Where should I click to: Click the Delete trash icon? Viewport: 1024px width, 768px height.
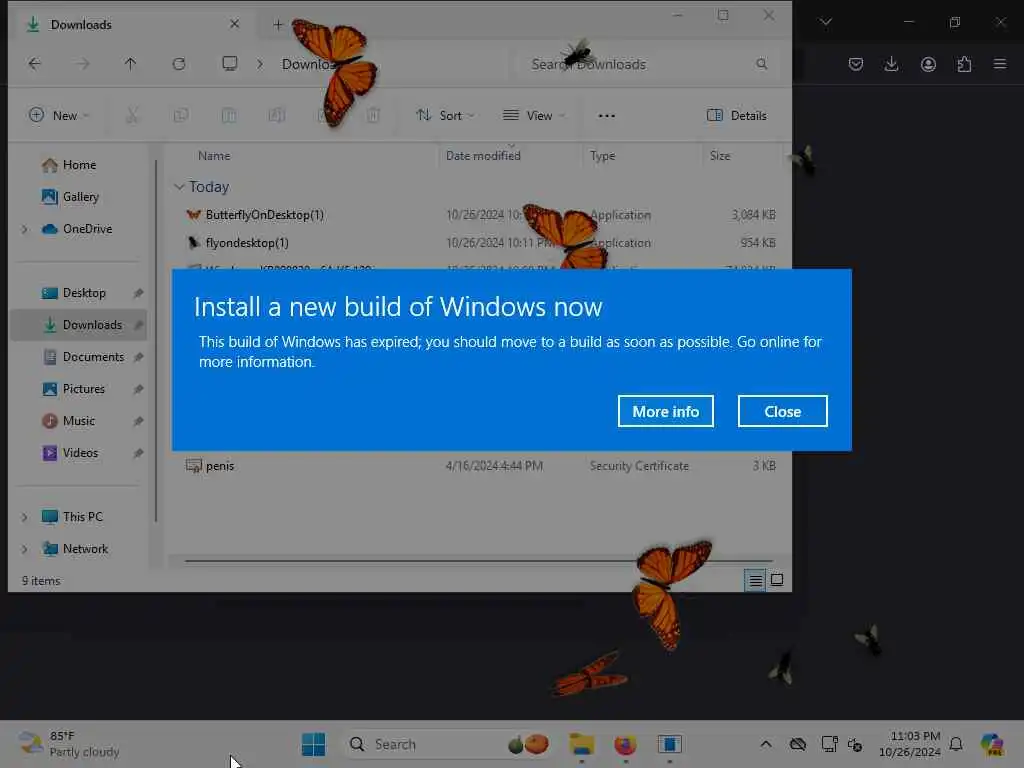click(x=373, y=116)
